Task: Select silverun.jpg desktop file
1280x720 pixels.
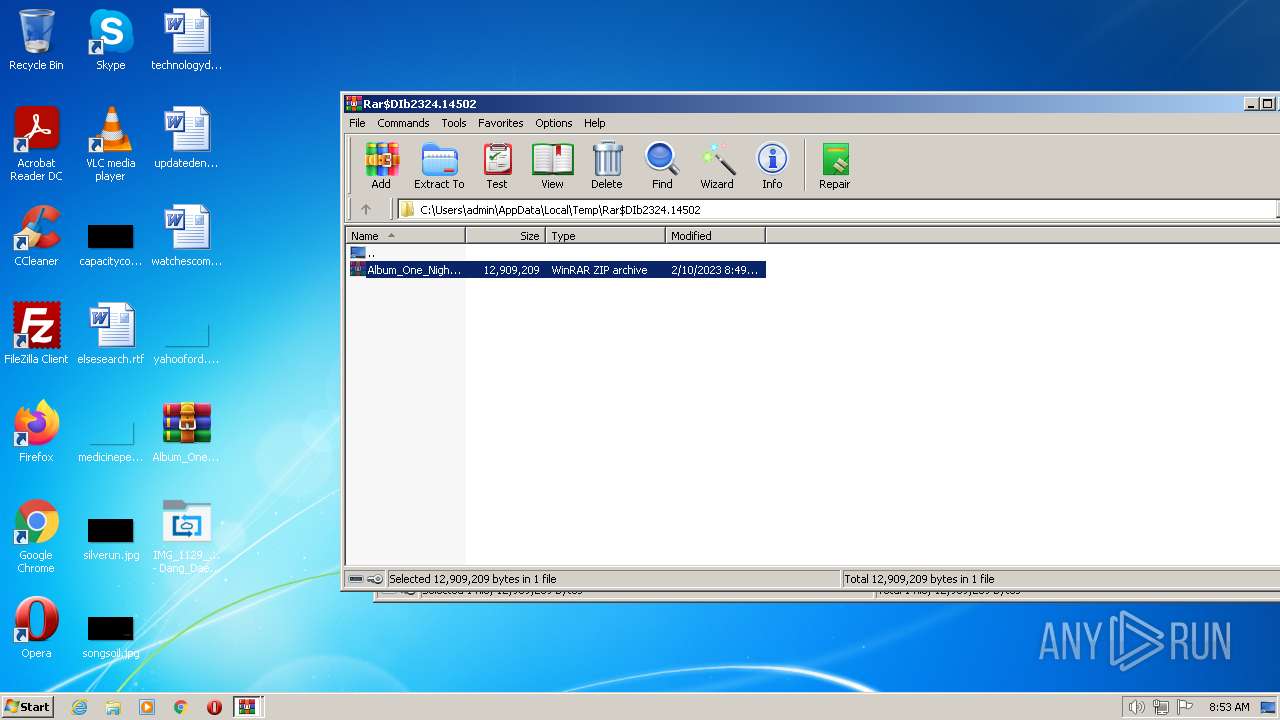Action: pos(110,538)
